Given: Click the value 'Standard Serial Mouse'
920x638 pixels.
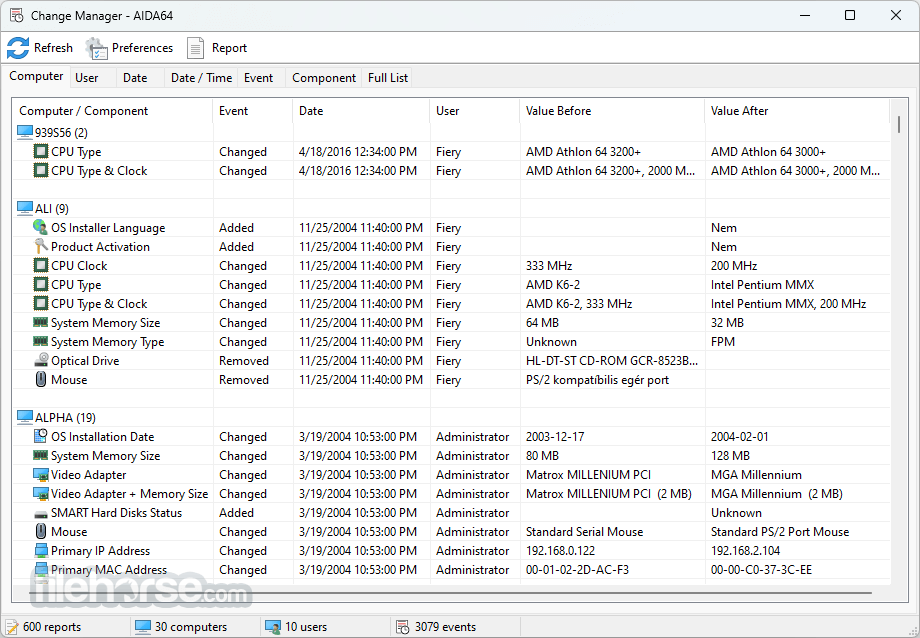Looking at the screenshot, I should pos(584,532).
